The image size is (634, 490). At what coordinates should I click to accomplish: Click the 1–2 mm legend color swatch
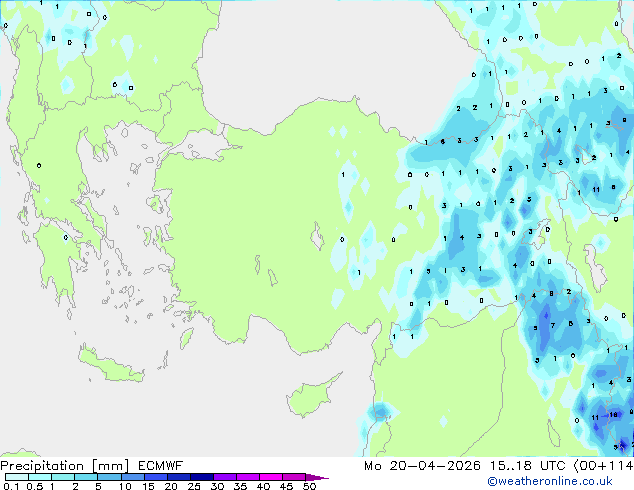63,477
